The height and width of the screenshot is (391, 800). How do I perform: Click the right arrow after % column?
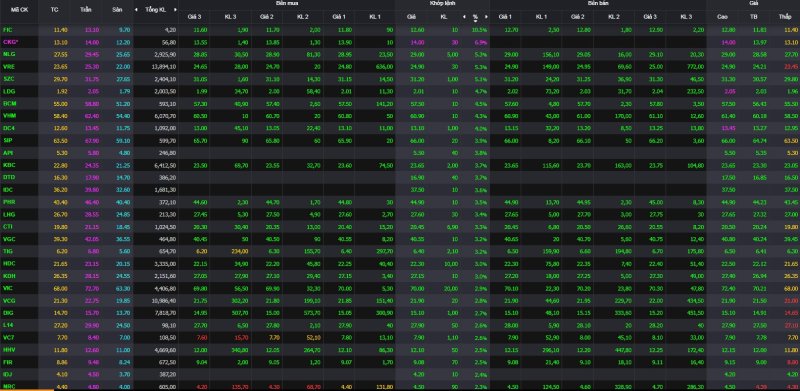[x=486, y=16]
